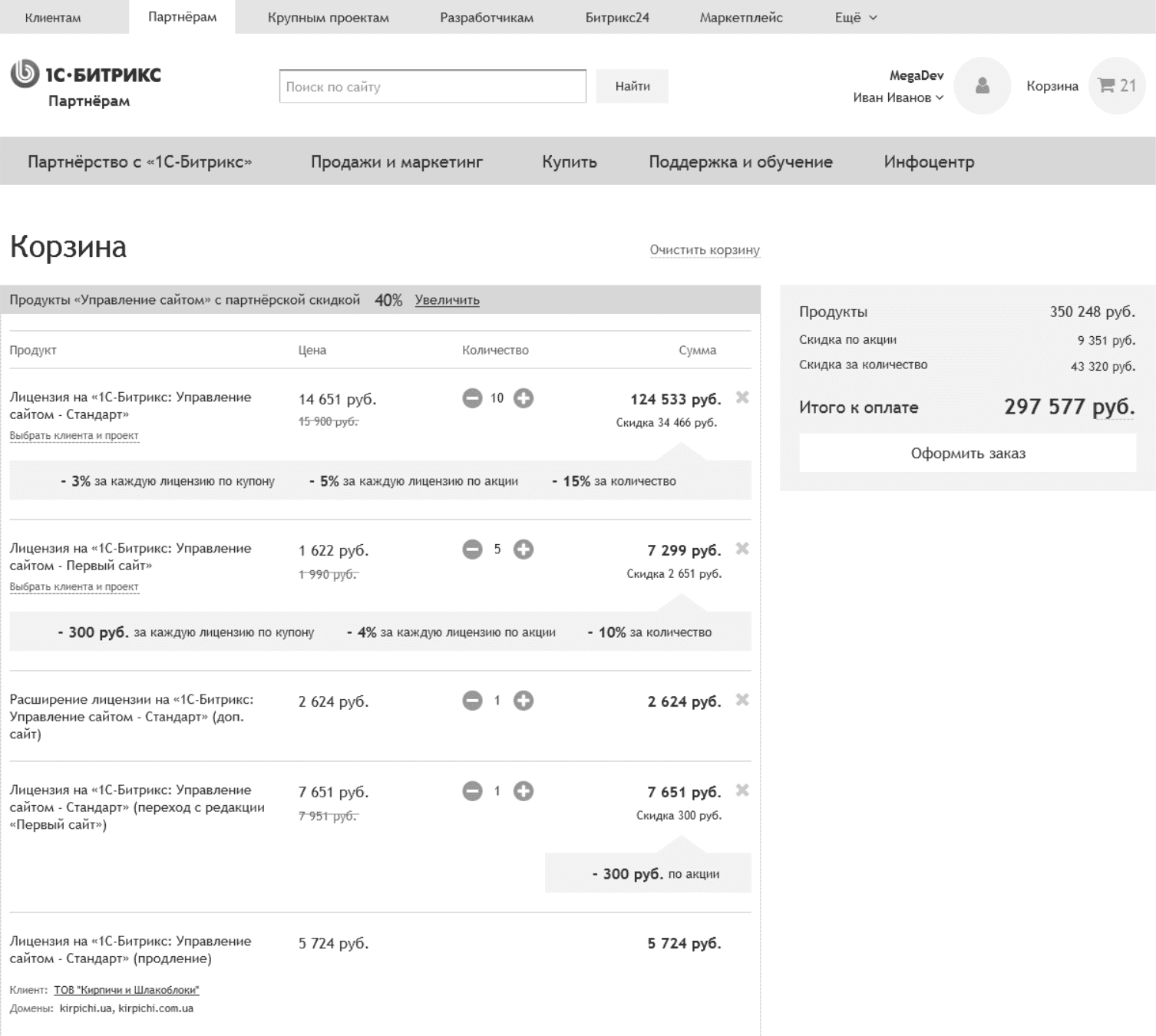
Task: Decrease quantity of Первый сайт license
Action: (472, 549)
